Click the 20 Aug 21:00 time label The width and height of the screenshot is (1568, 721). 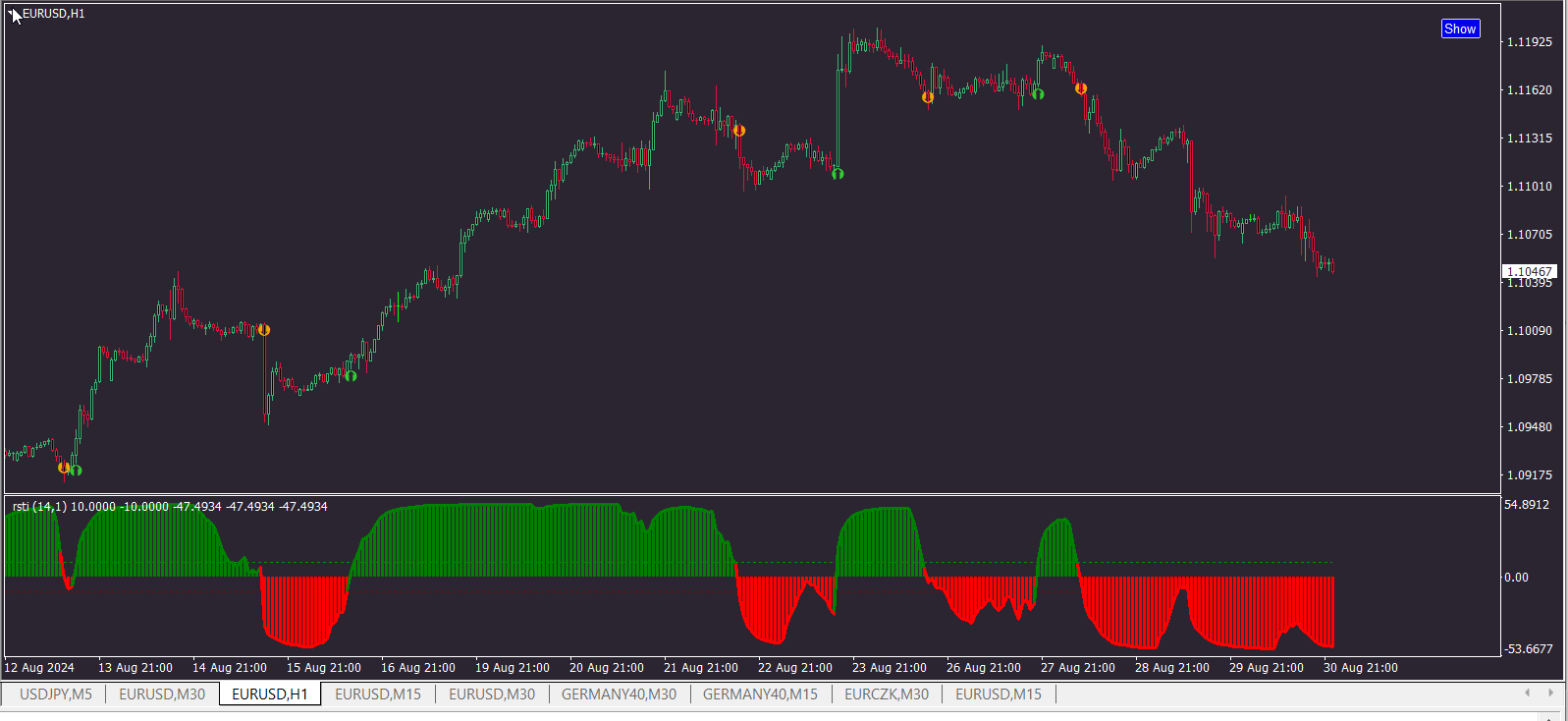point(607,668)
